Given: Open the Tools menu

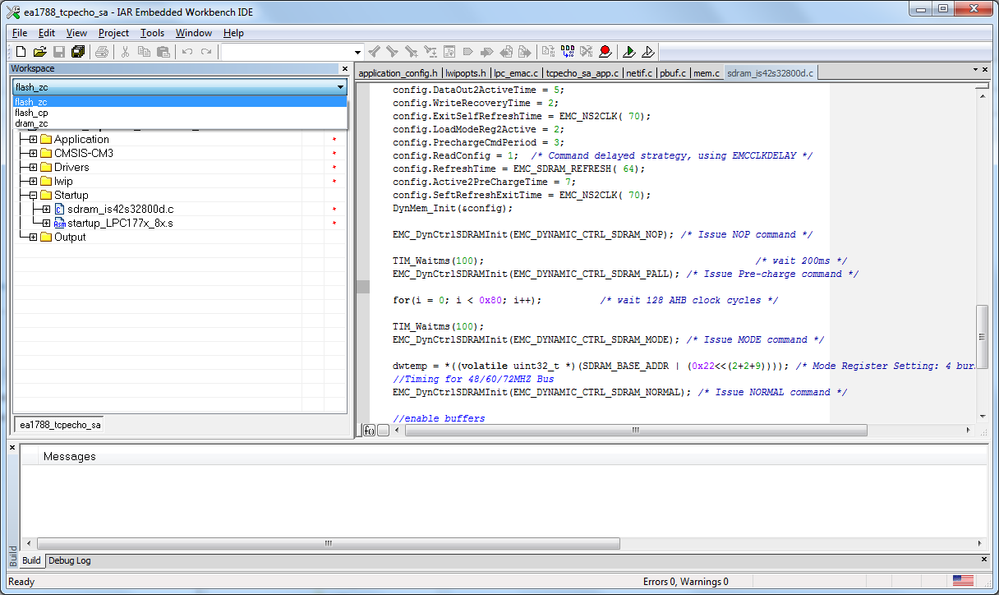Looking at the screenshot, I should (152, 33).
